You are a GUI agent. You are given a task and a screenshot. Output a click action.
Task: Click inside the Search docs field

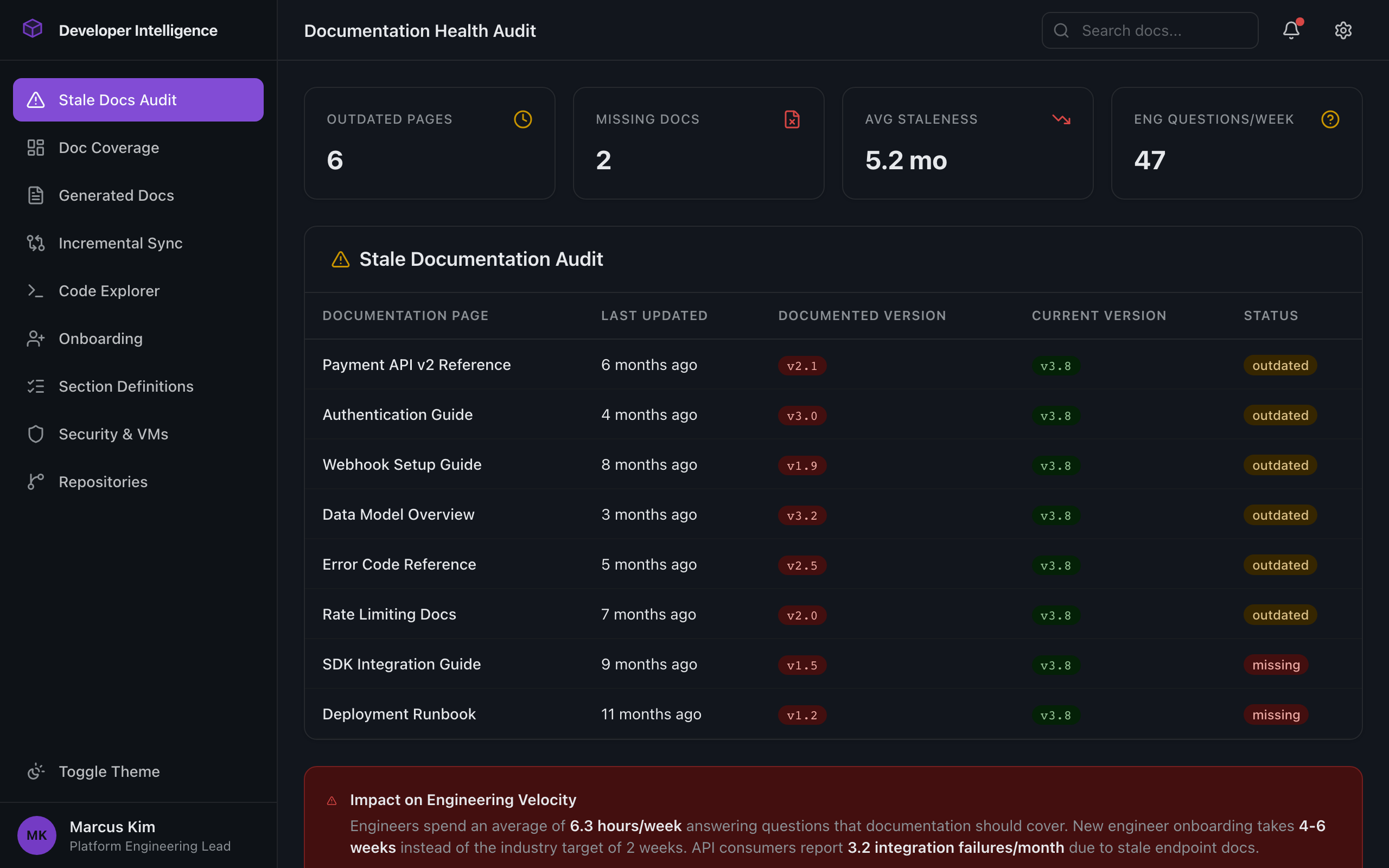pyautogui.click(x=1148, y=30)
